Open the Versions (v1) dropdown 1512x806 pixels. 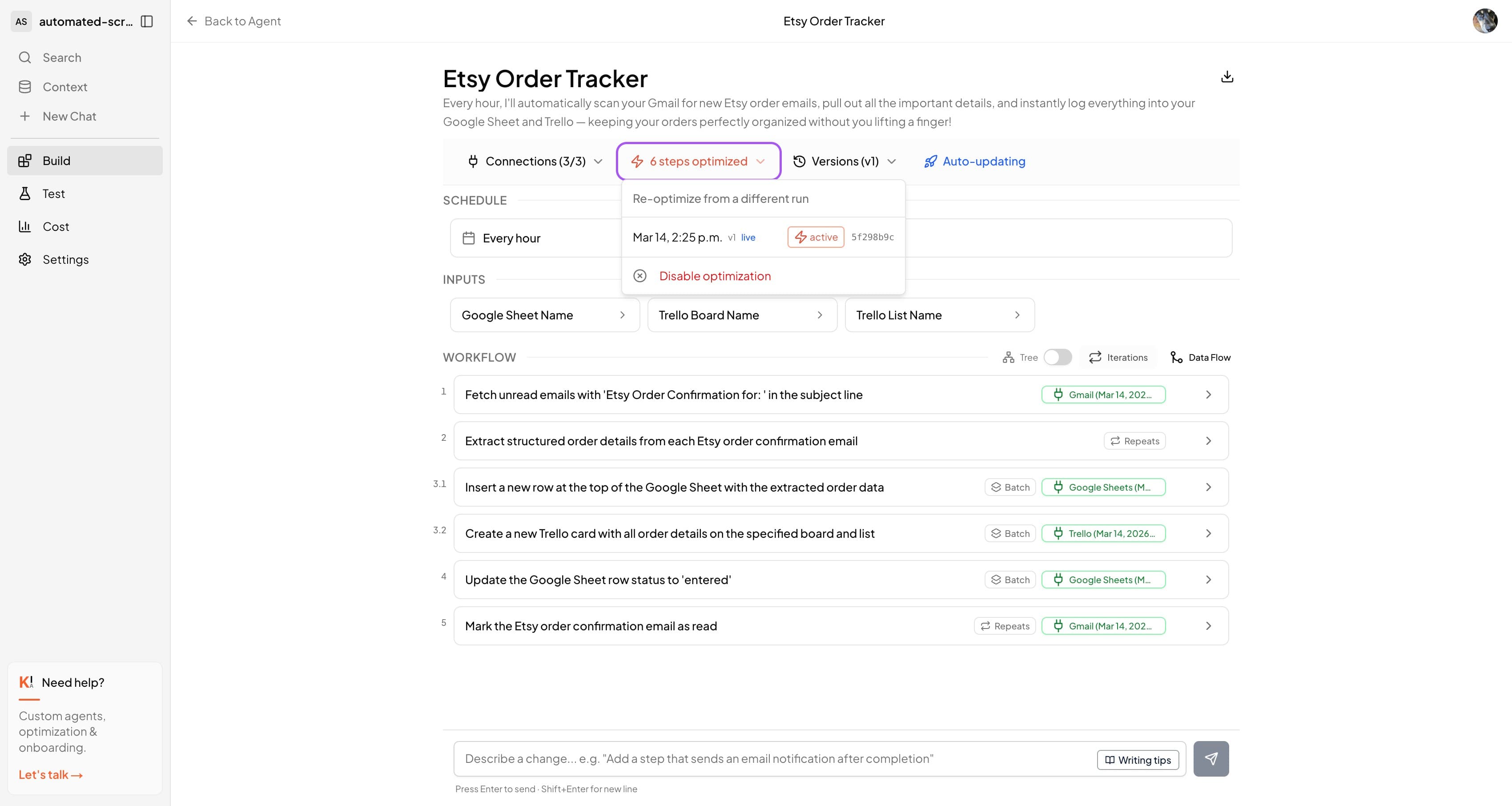[844, 161]
